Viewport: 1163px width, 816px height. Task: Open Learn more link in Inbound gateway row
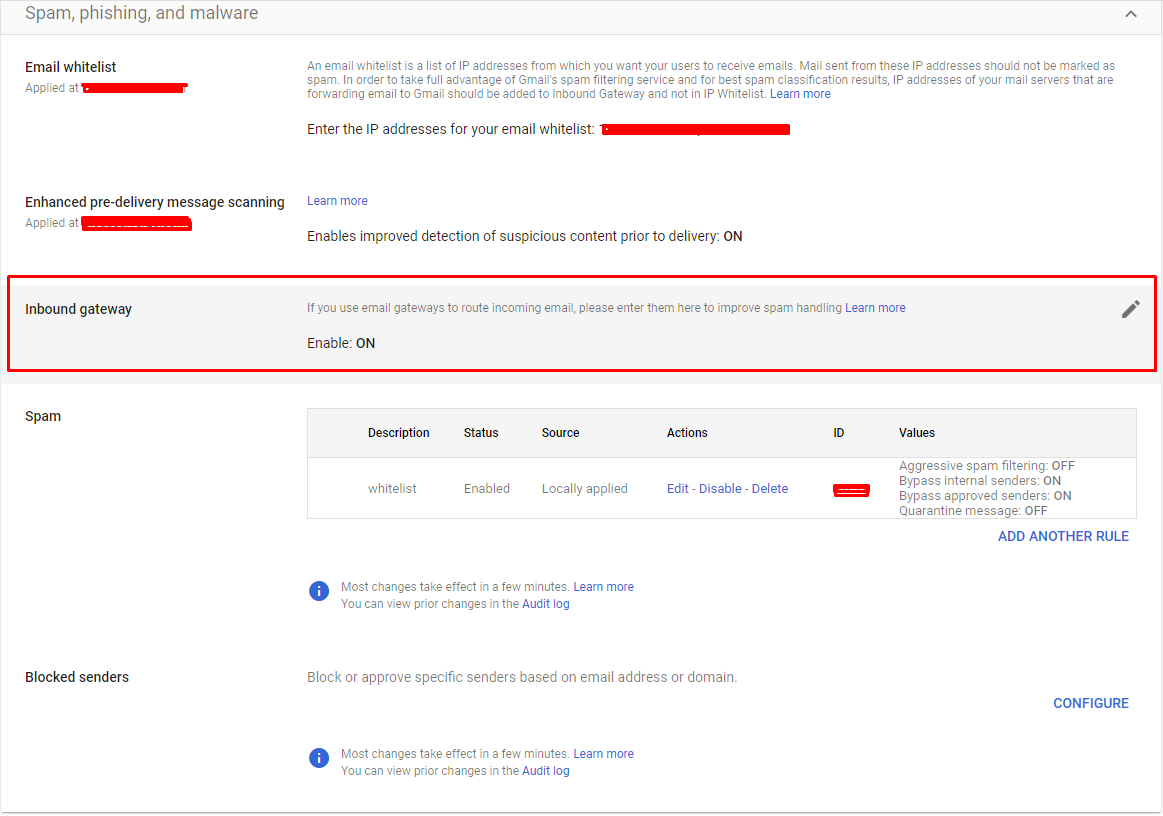point(875,308)
